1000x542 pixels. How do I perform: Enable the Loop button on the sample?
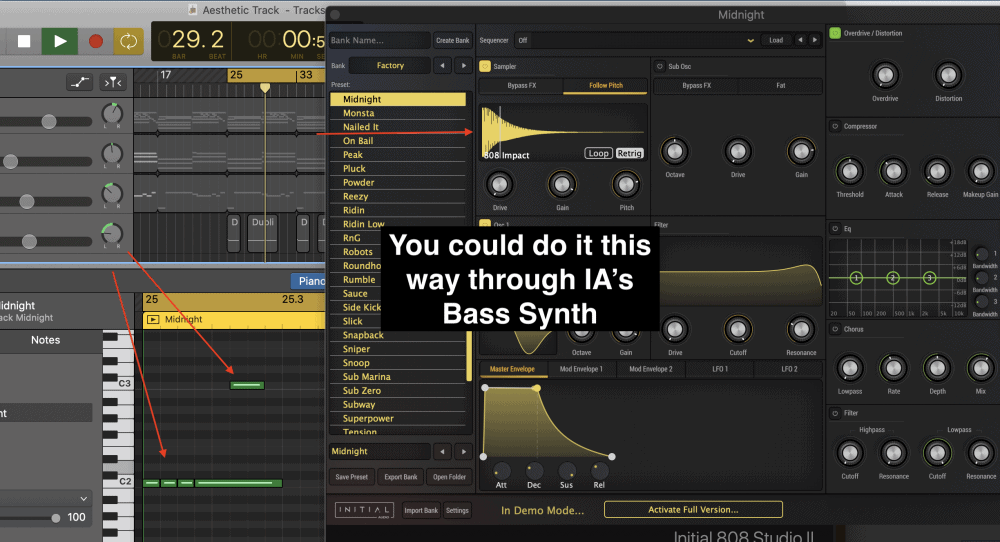[x=598, y=153]
